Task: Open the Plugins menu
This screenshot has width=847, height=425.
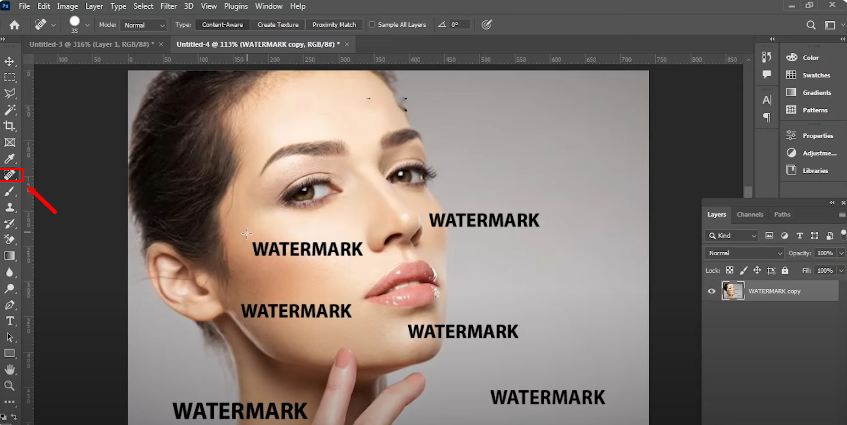Action: [236, 6]
